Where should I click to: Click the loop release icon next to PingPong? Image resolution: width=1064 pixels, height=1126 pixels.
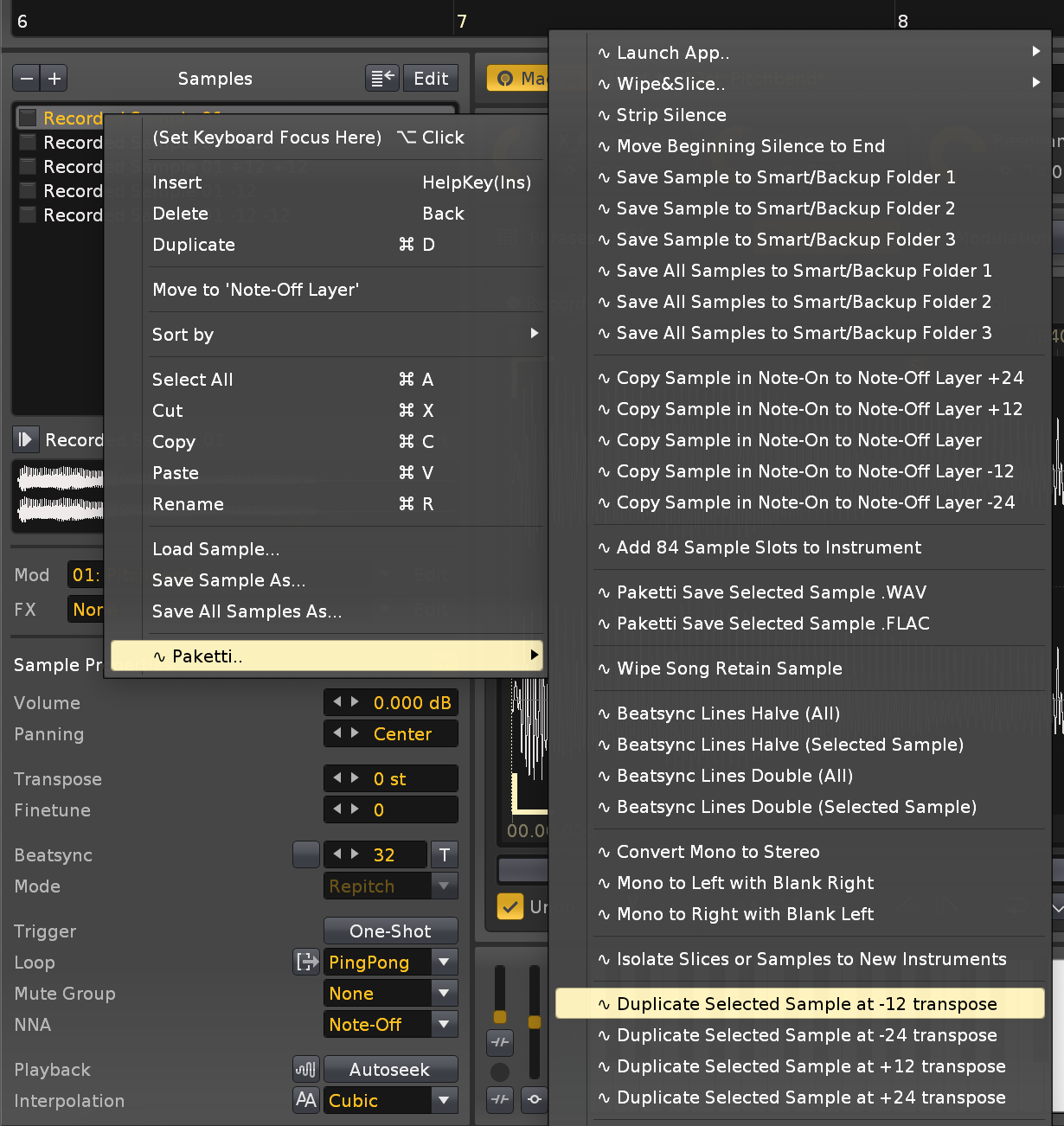click(x=306, y=962)
